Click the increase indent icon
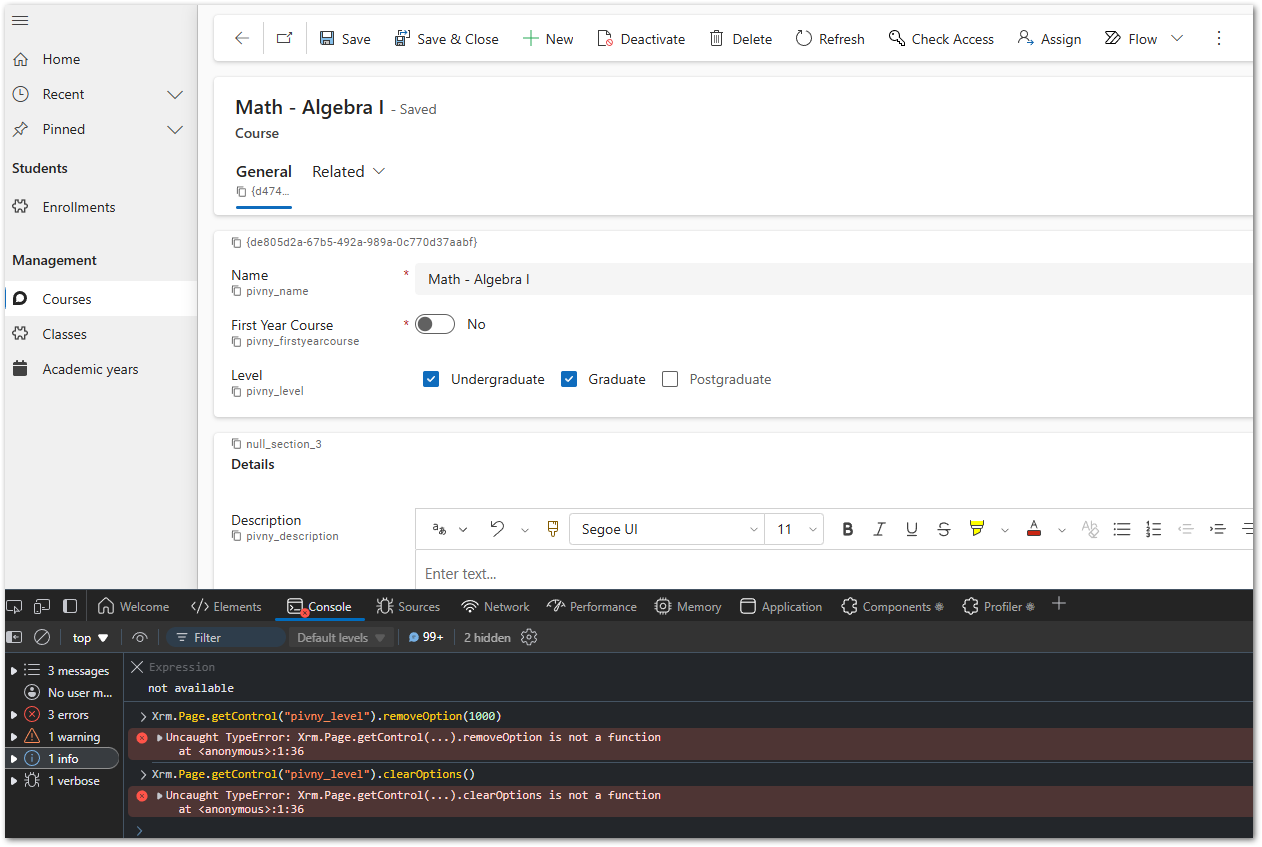 (1218, 529)
